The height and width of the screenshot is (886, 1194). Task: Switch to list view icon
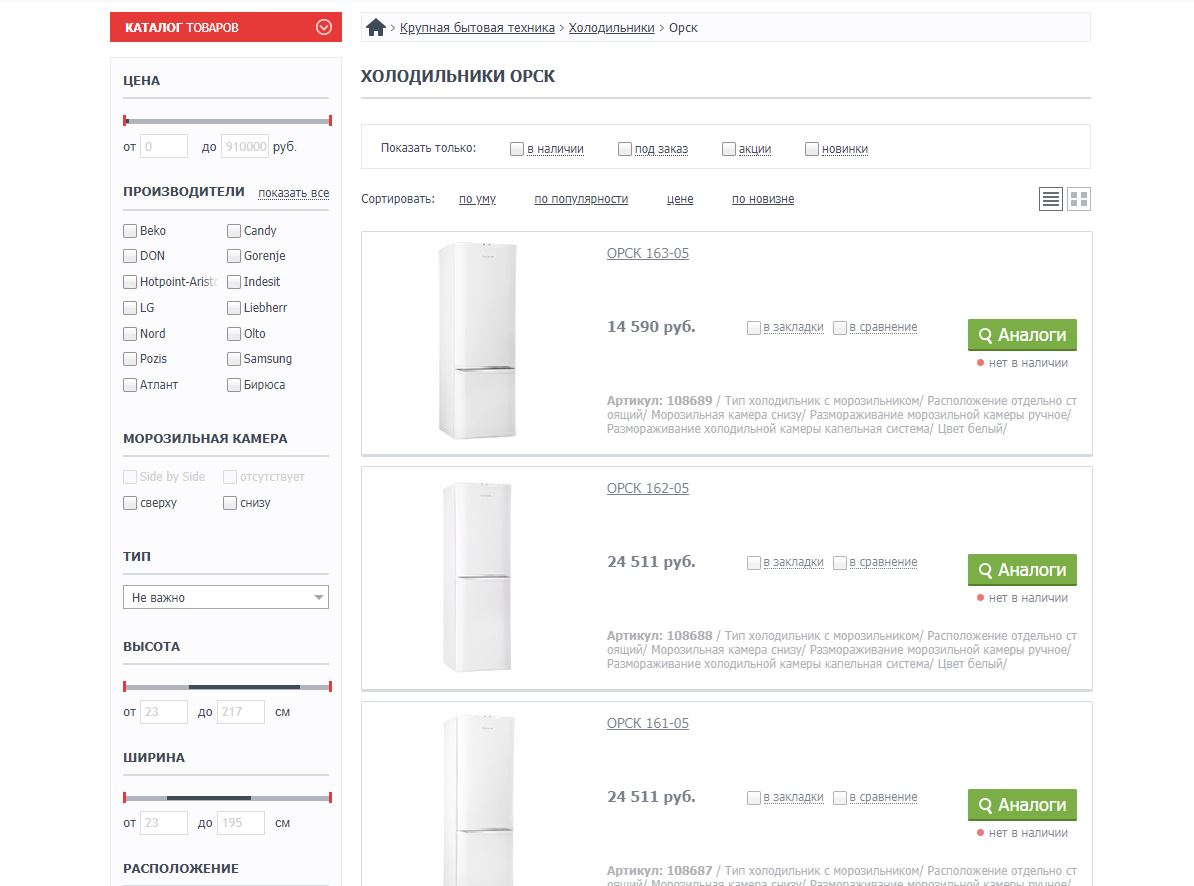pyautogui.click(x=1051, y=199)
